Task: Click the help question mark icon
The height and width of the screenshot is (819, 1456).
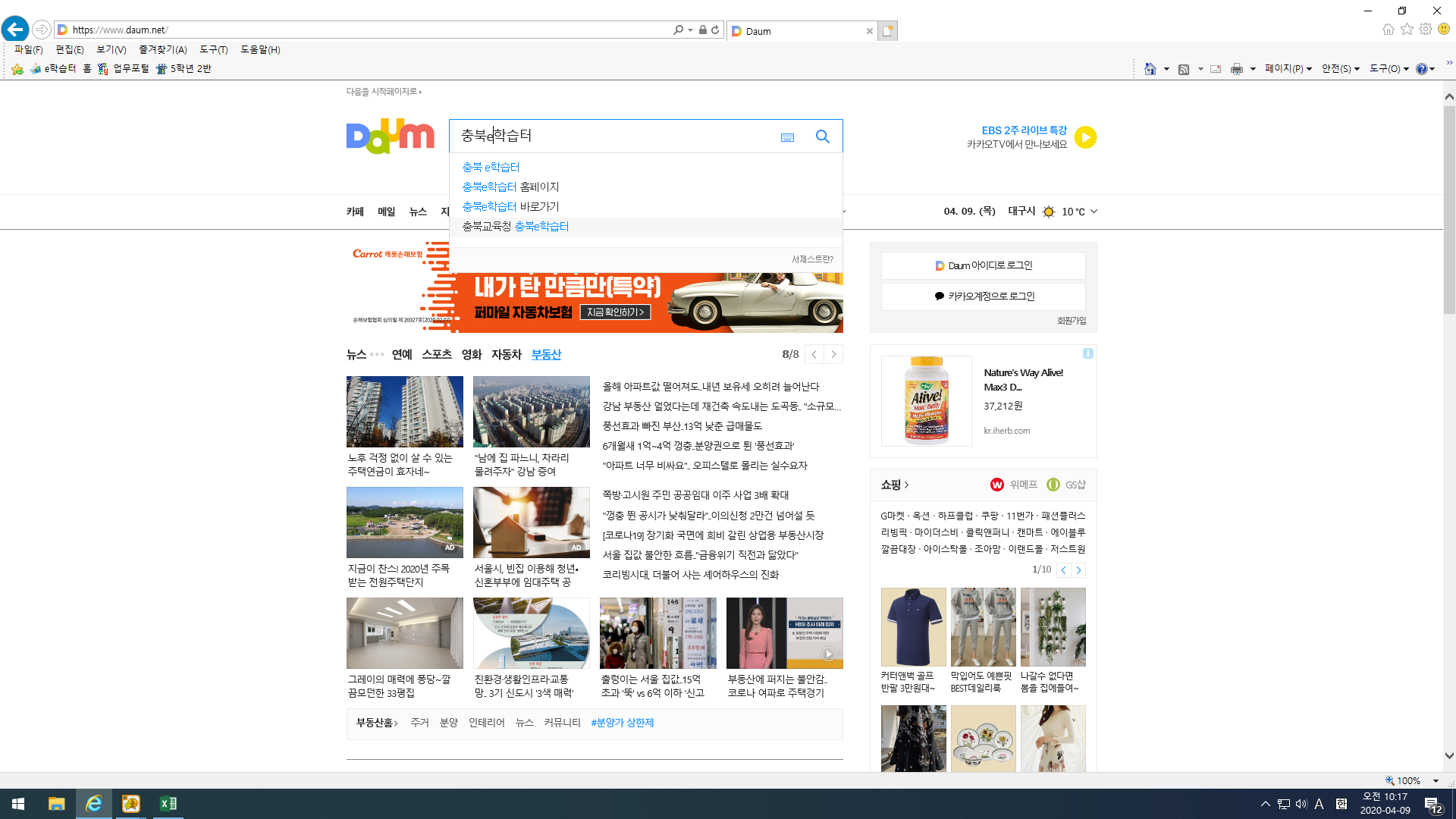Action: (x=1421, y=69)
